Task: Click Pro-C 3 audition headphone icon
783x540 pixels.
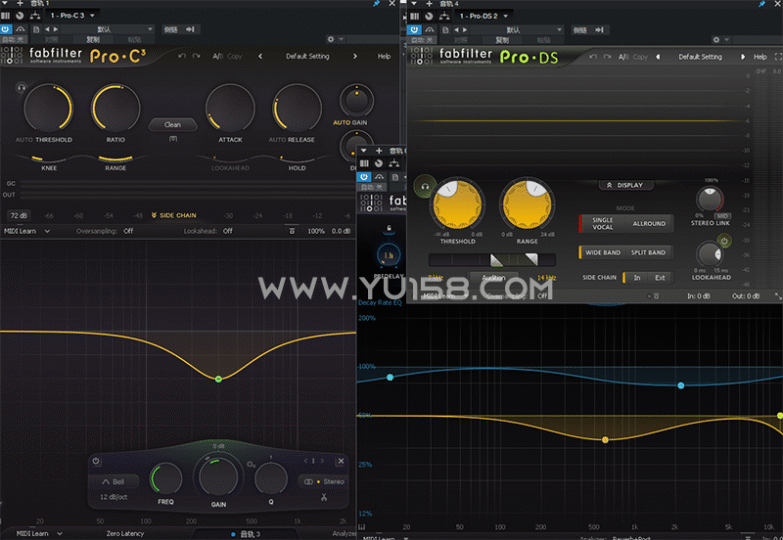Action: (x=21, y=88)
